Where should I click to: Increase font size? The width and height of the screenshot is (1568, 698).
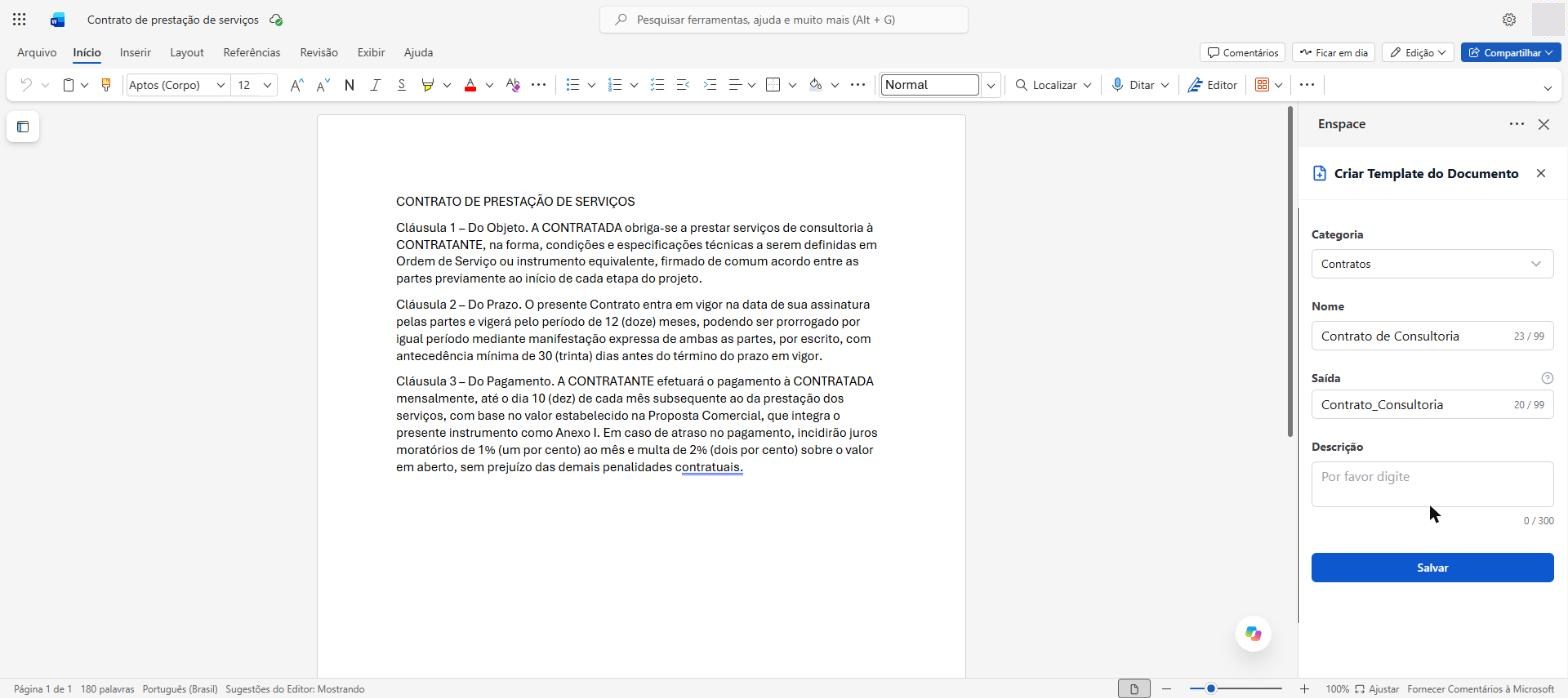coord(297,85)
